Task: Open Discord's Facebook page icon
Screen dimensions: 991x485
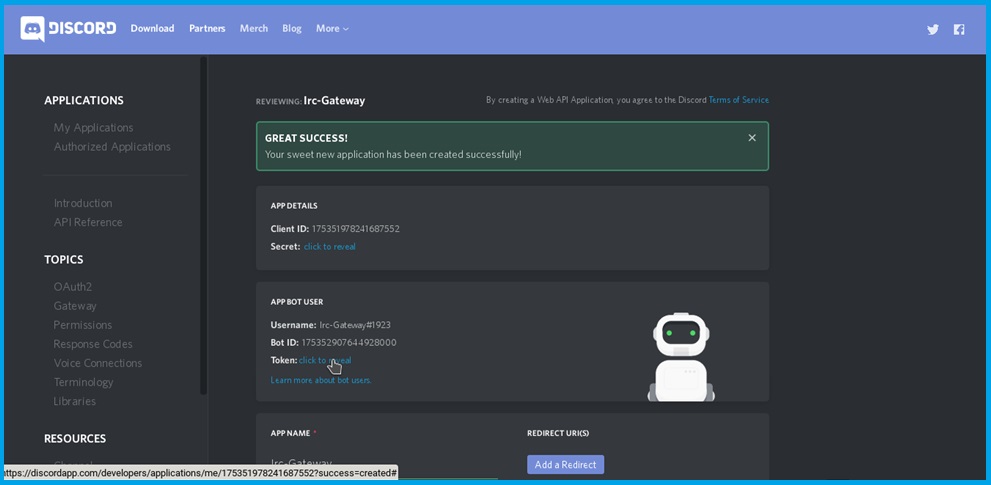Action: [x=958, y=29]
